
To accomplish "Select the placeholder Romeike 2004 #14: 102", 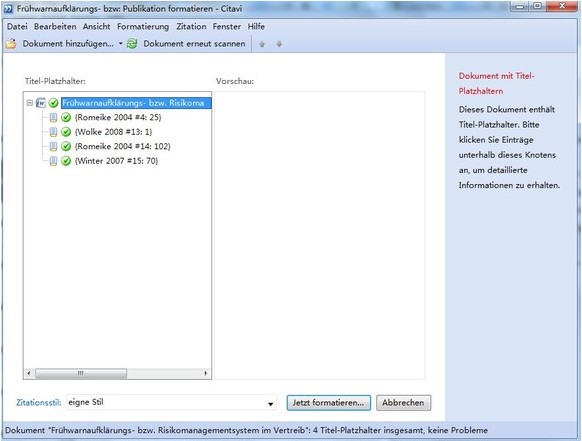I will [x=123, y=146].
